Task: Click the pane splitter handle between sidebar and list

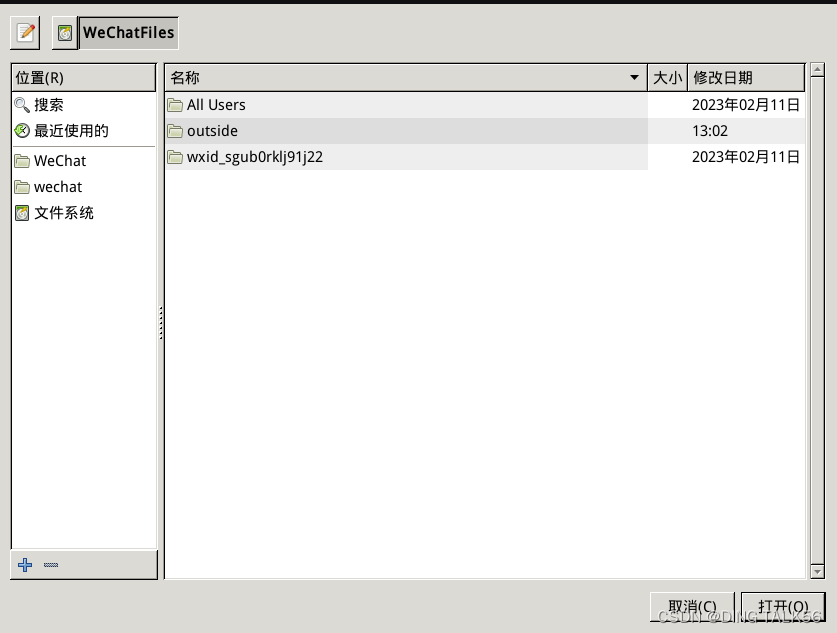Action: click(x=161, y=323)
